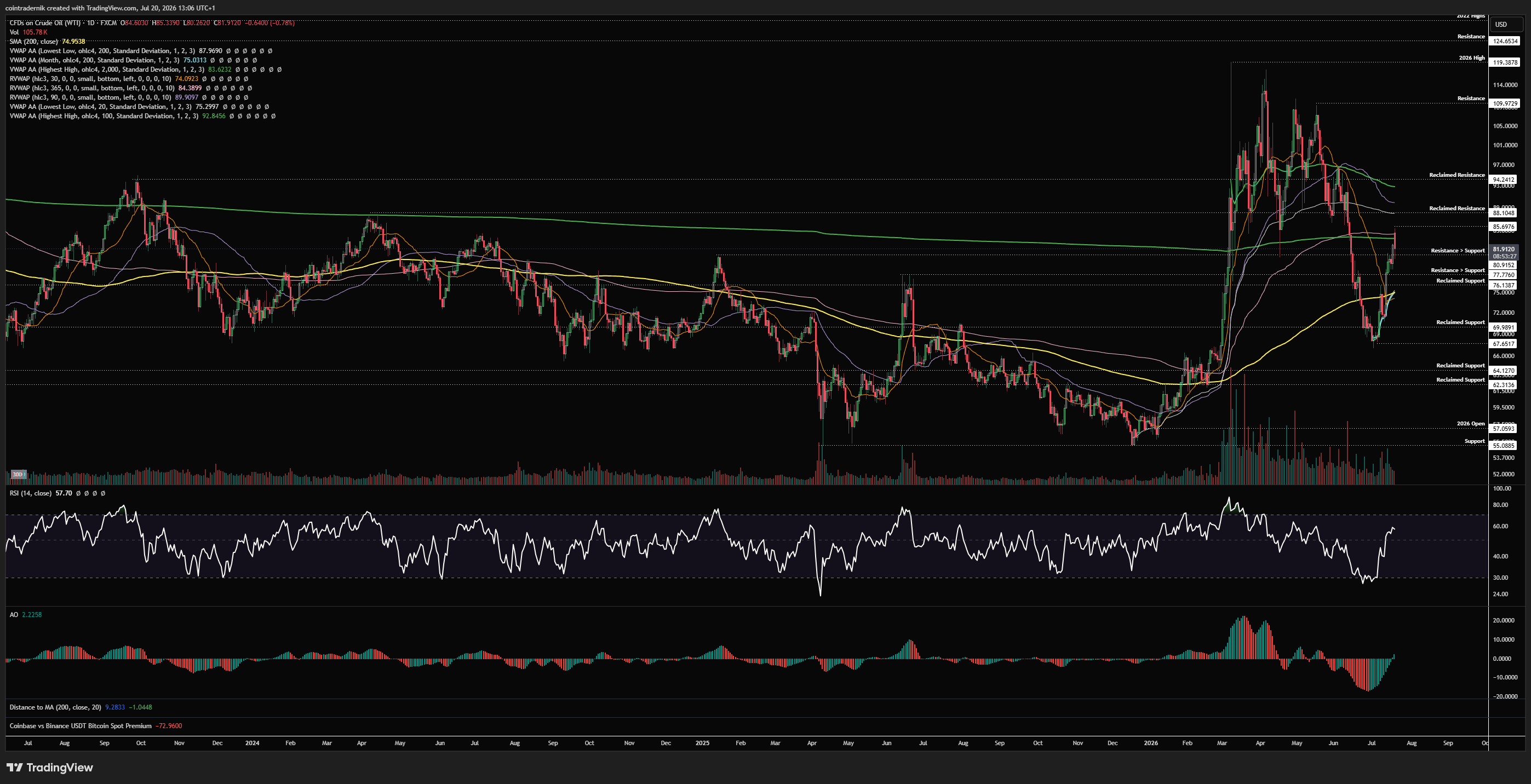Image resolution: width=1531 pixels, height=784 pixels.
Task: Click premium value -72.9600
Action: (169, 726)
